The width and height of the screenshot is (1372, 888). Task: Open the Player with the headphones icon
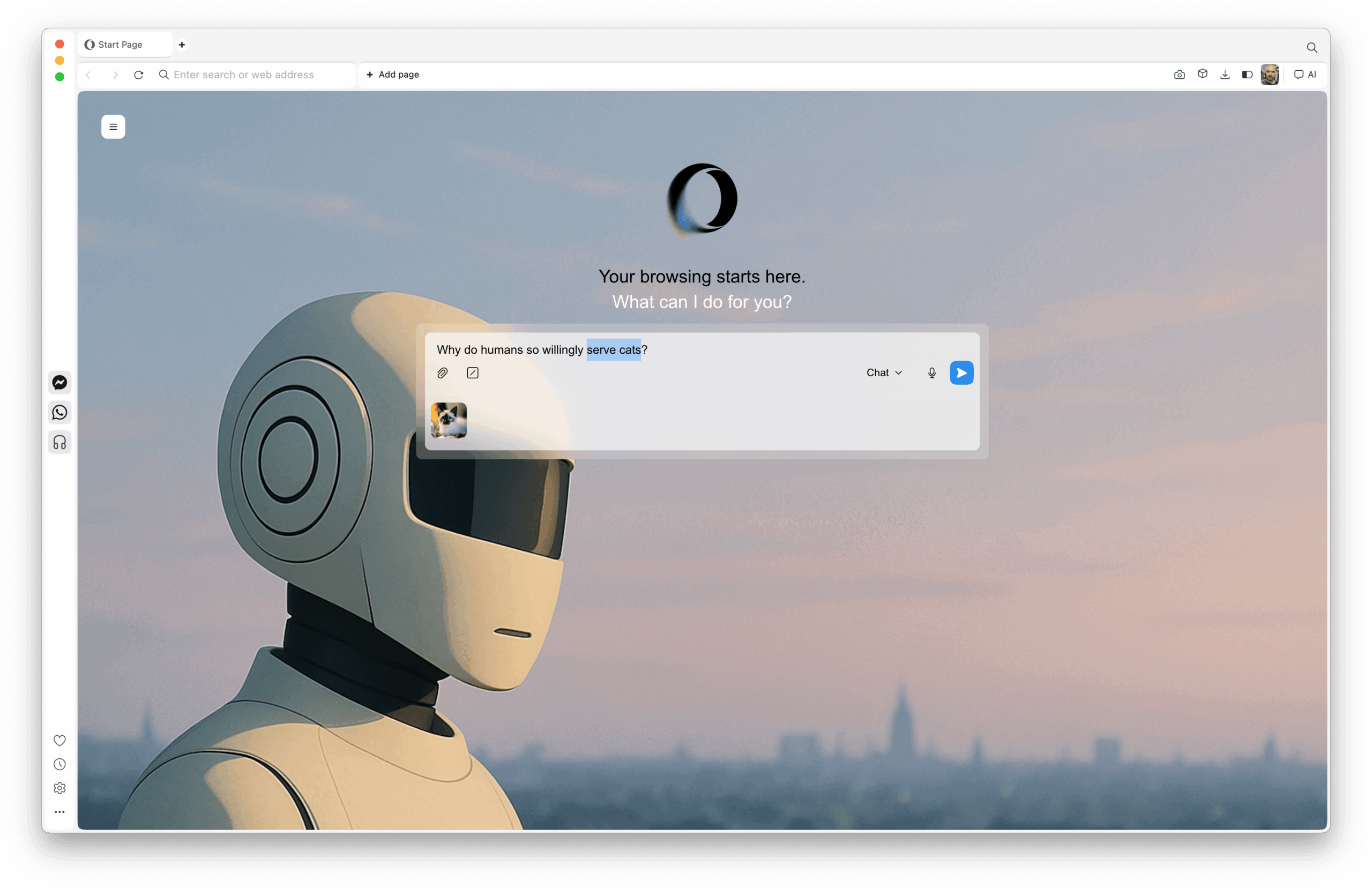59,442
